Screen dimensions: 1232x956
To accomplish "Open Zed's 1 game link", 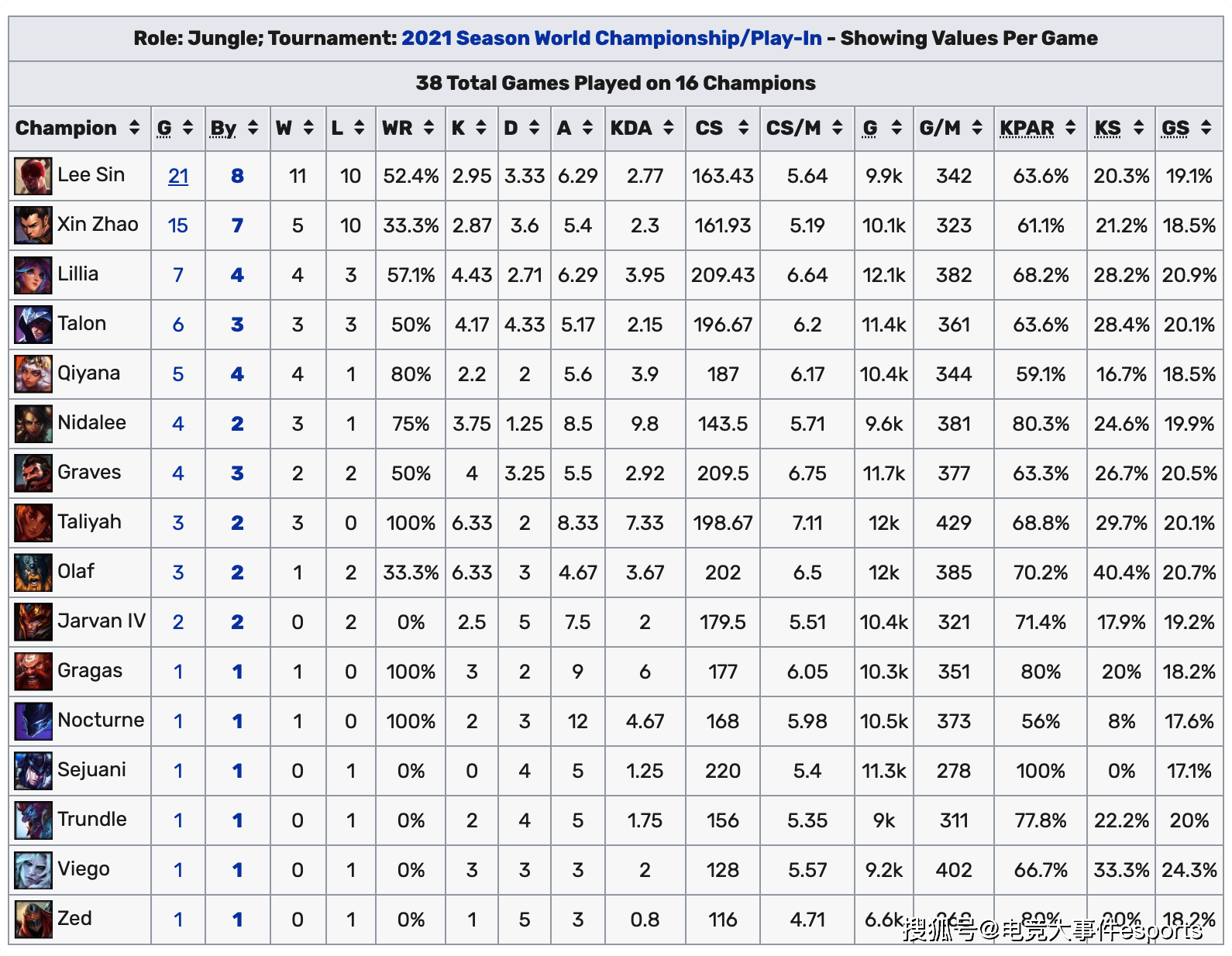I will point(178,920).
